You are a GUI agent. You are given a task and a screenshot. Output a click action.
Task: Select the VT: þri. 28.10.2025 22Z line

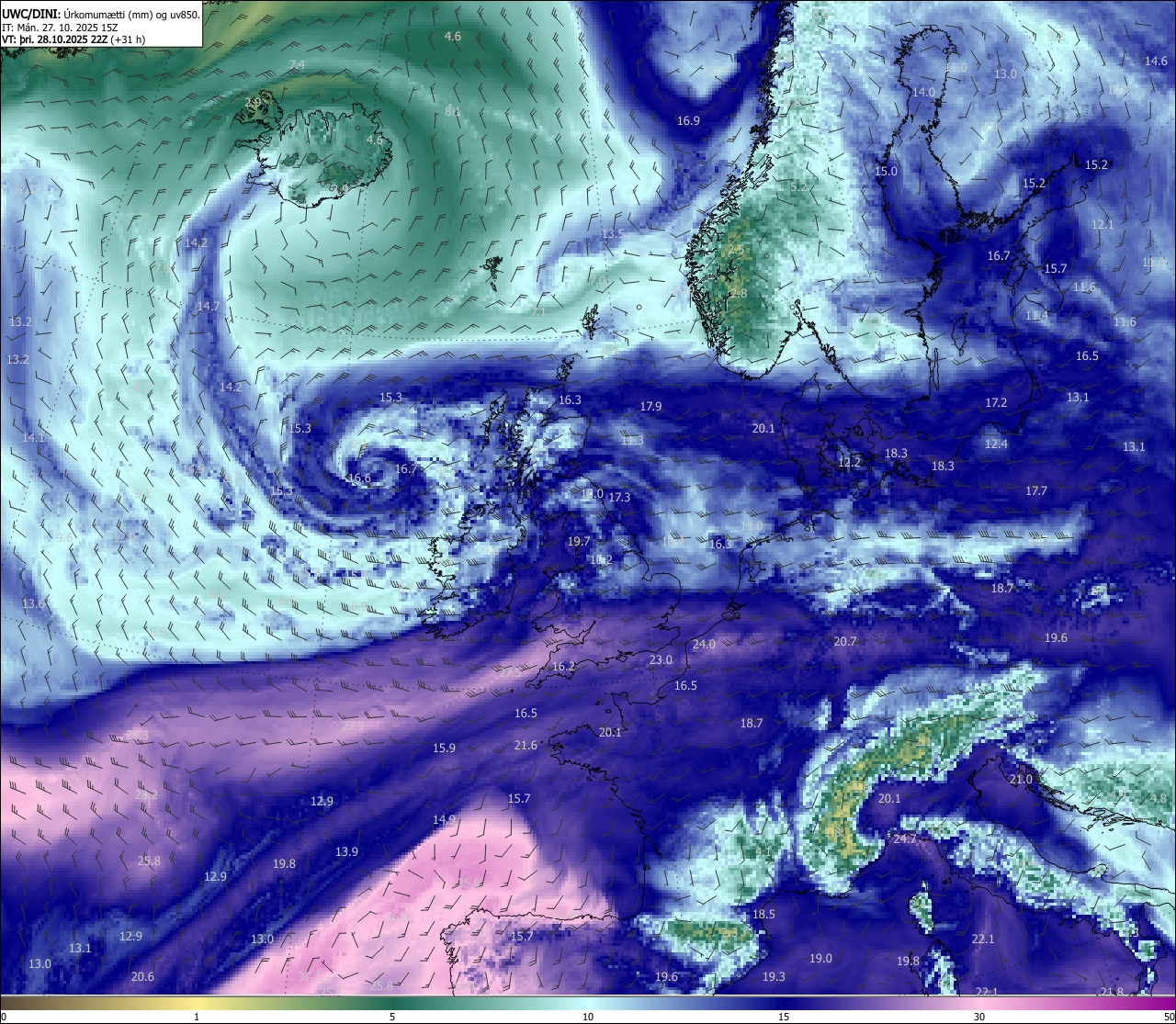pyautogui.click(x=73, y=39)
